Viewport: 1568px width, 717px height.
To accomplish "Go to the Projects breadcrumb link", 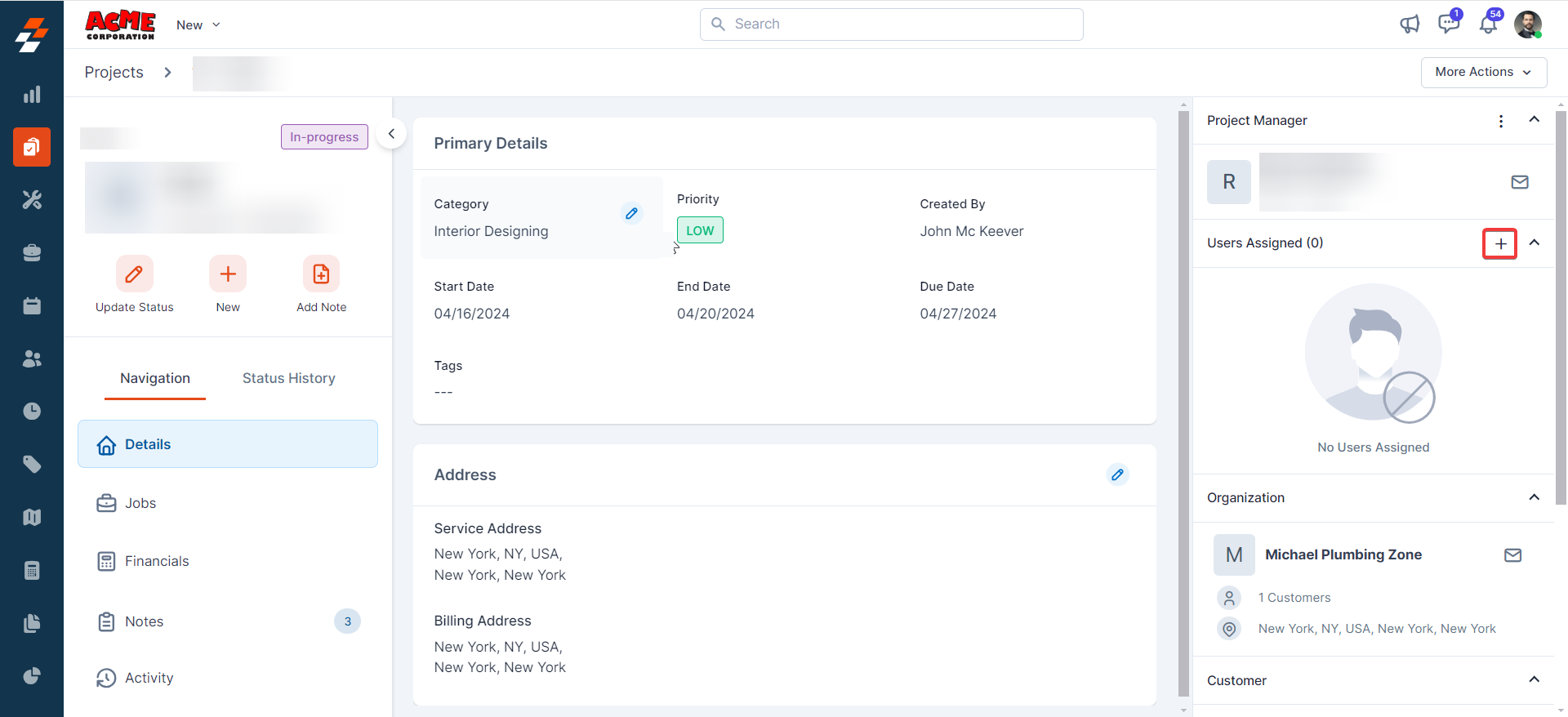I will tap(114, 73).
